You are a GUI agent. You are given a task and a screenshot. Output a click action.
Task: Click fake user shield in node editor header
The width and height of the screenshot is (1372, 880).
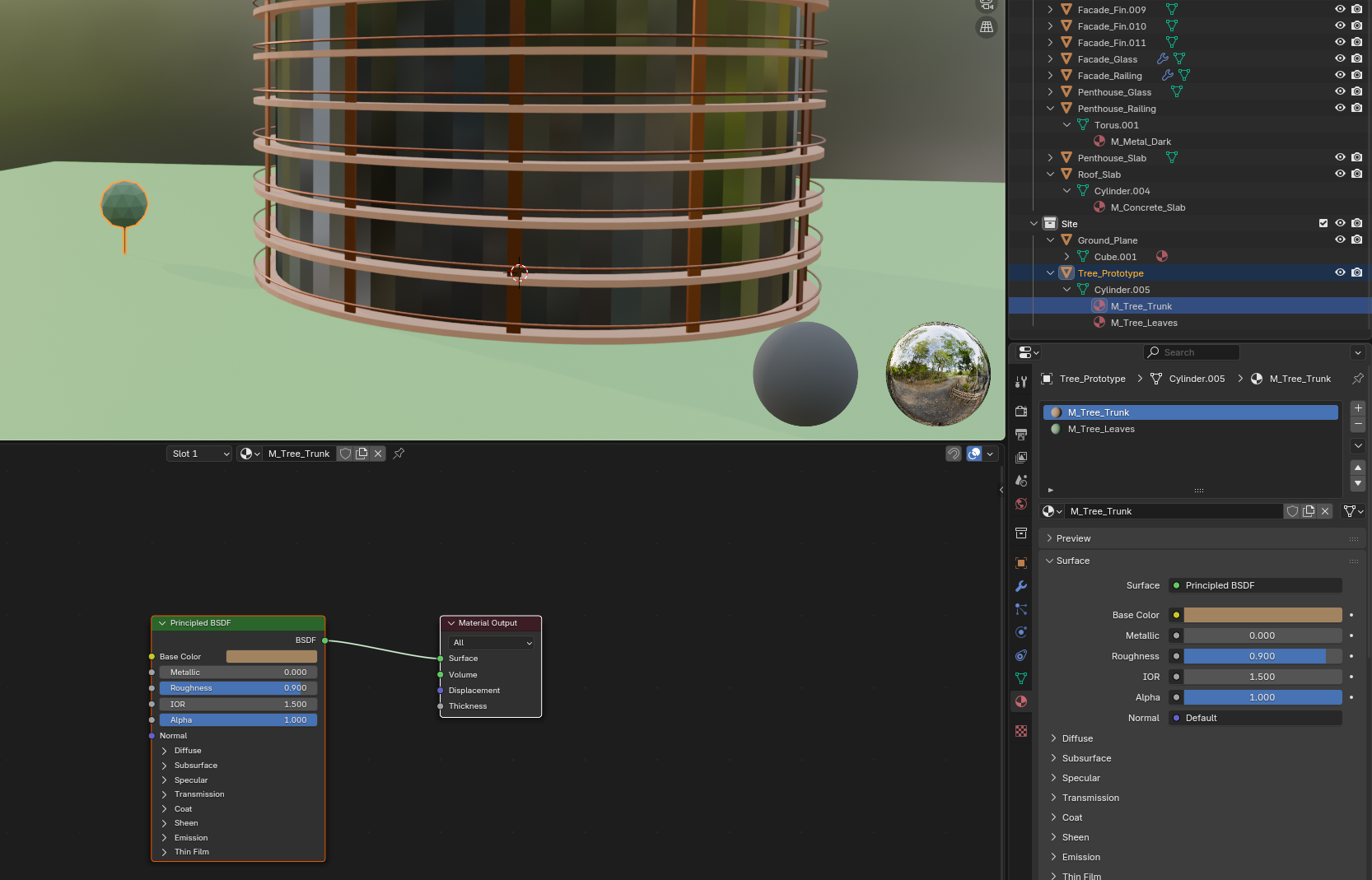coord(346,454)
